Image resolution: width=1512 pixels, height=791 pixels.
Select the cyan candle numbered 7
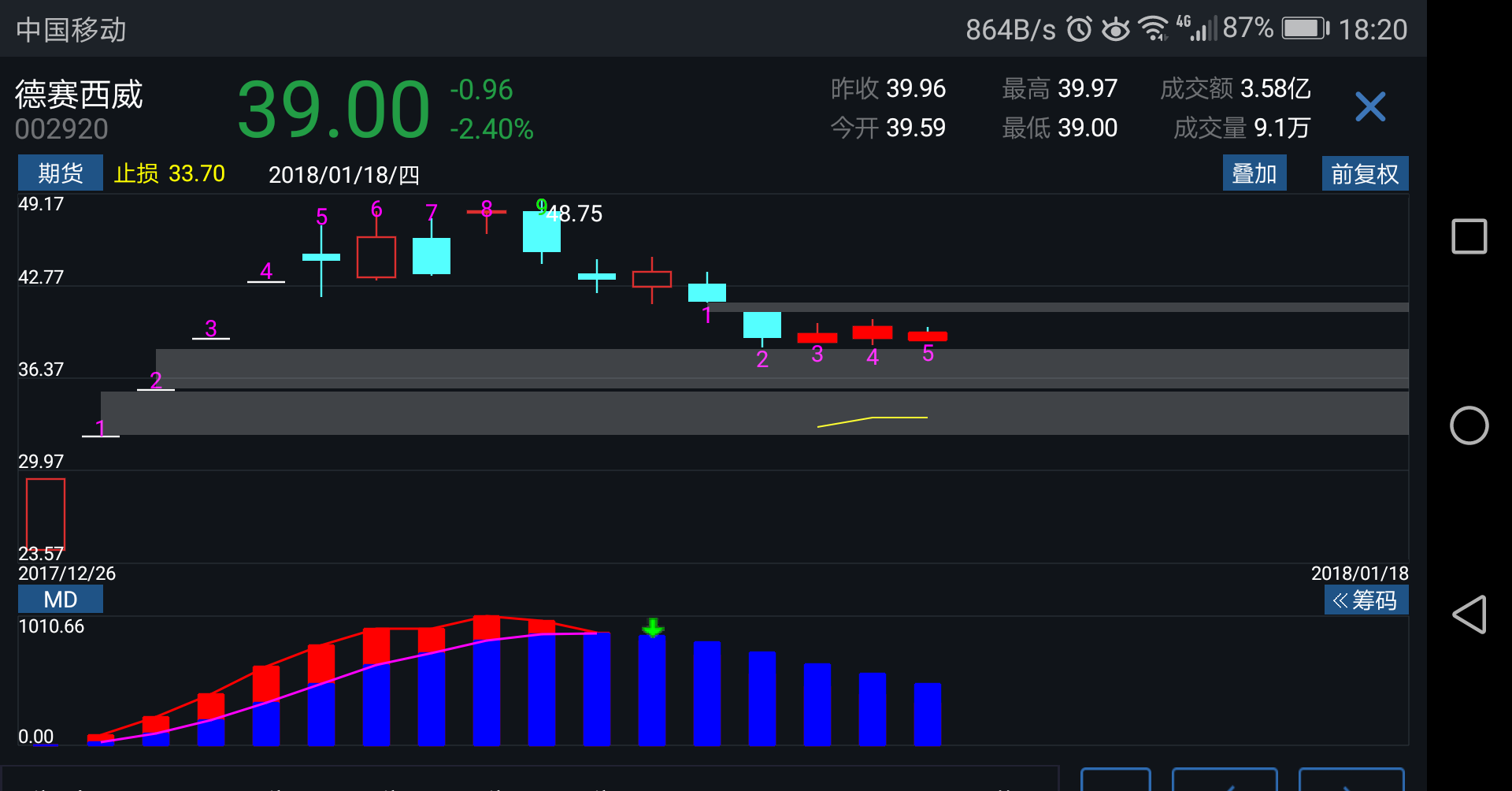[x=432, y=255]
